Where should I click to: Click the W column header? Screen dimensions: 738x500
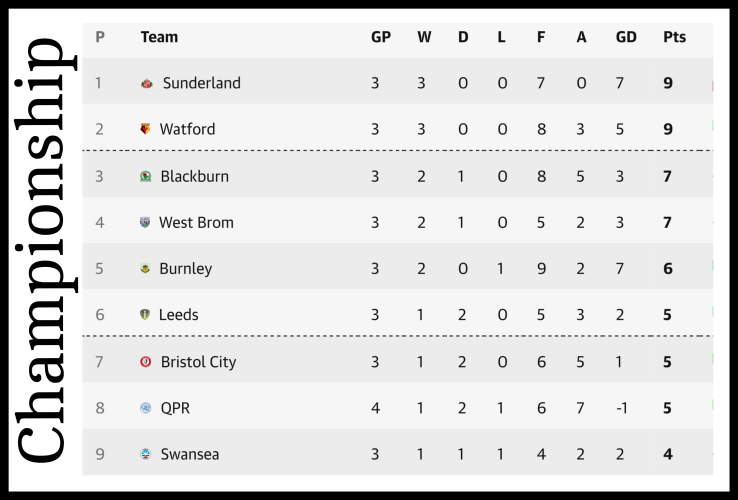click(x=424, y=37)
